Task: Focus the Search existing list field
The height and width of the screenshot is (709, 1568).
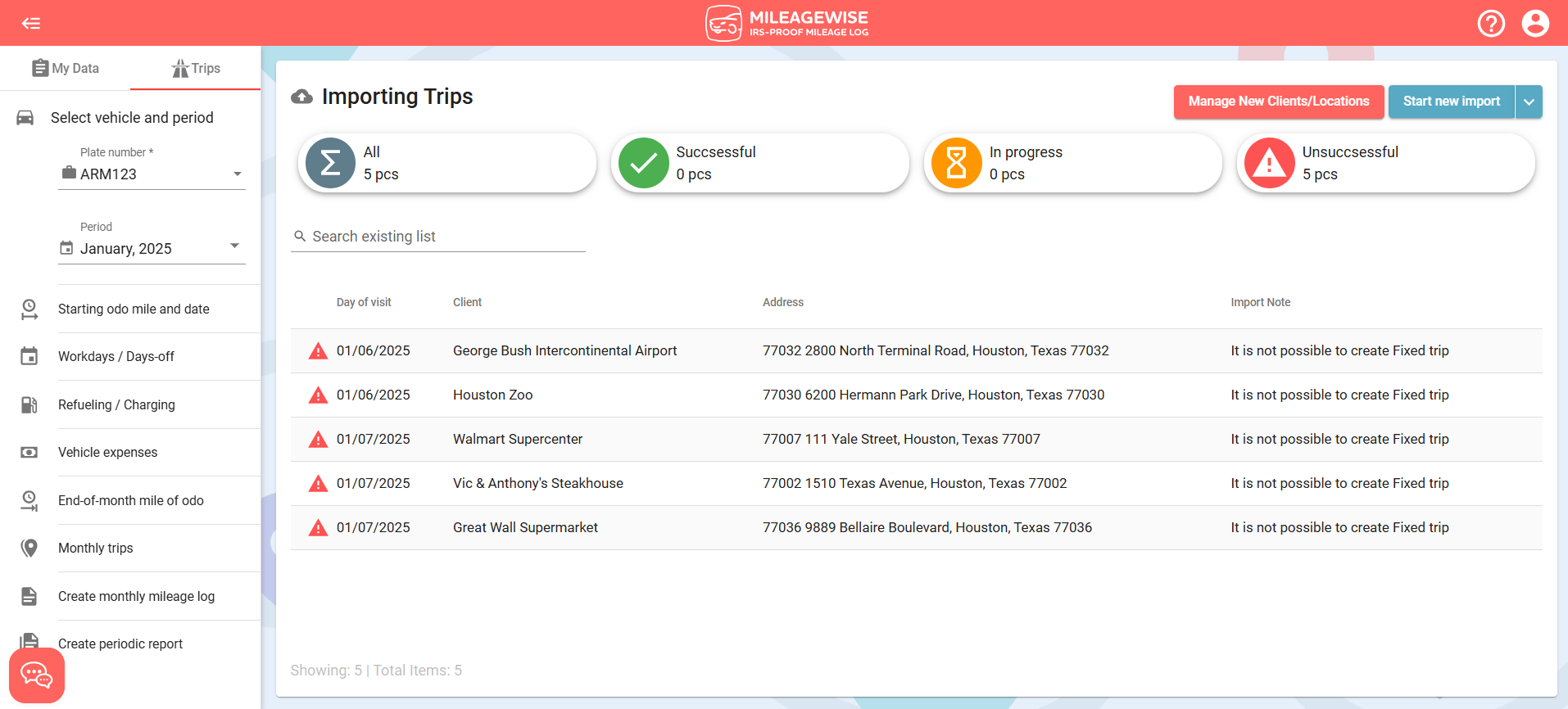Action: 438,237
